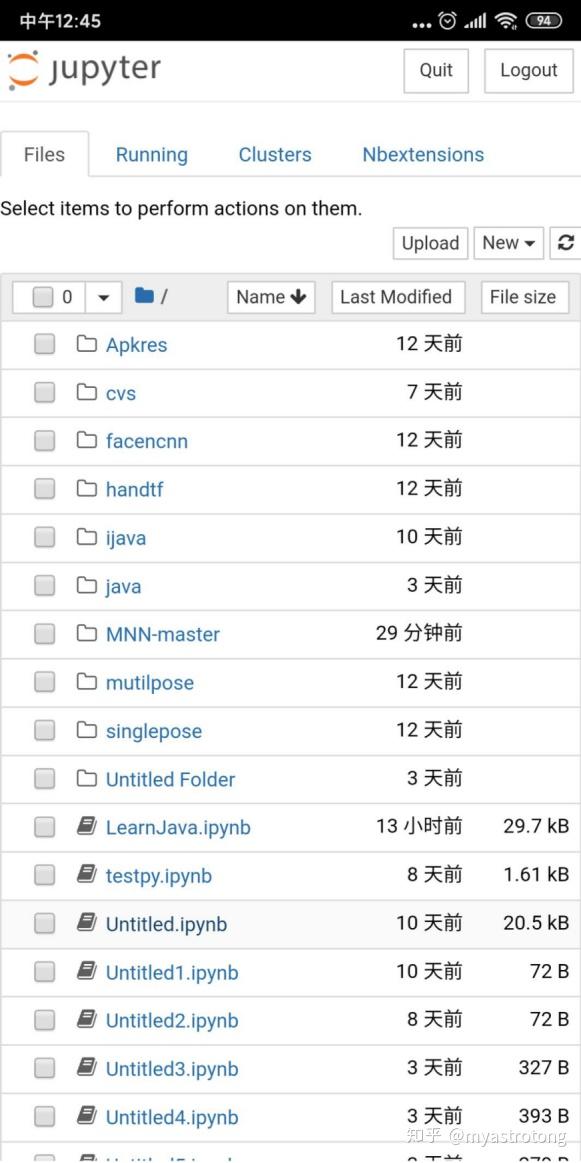Open the java folder link
Viewport: 581px width, 1163px height.
[122, 585]
